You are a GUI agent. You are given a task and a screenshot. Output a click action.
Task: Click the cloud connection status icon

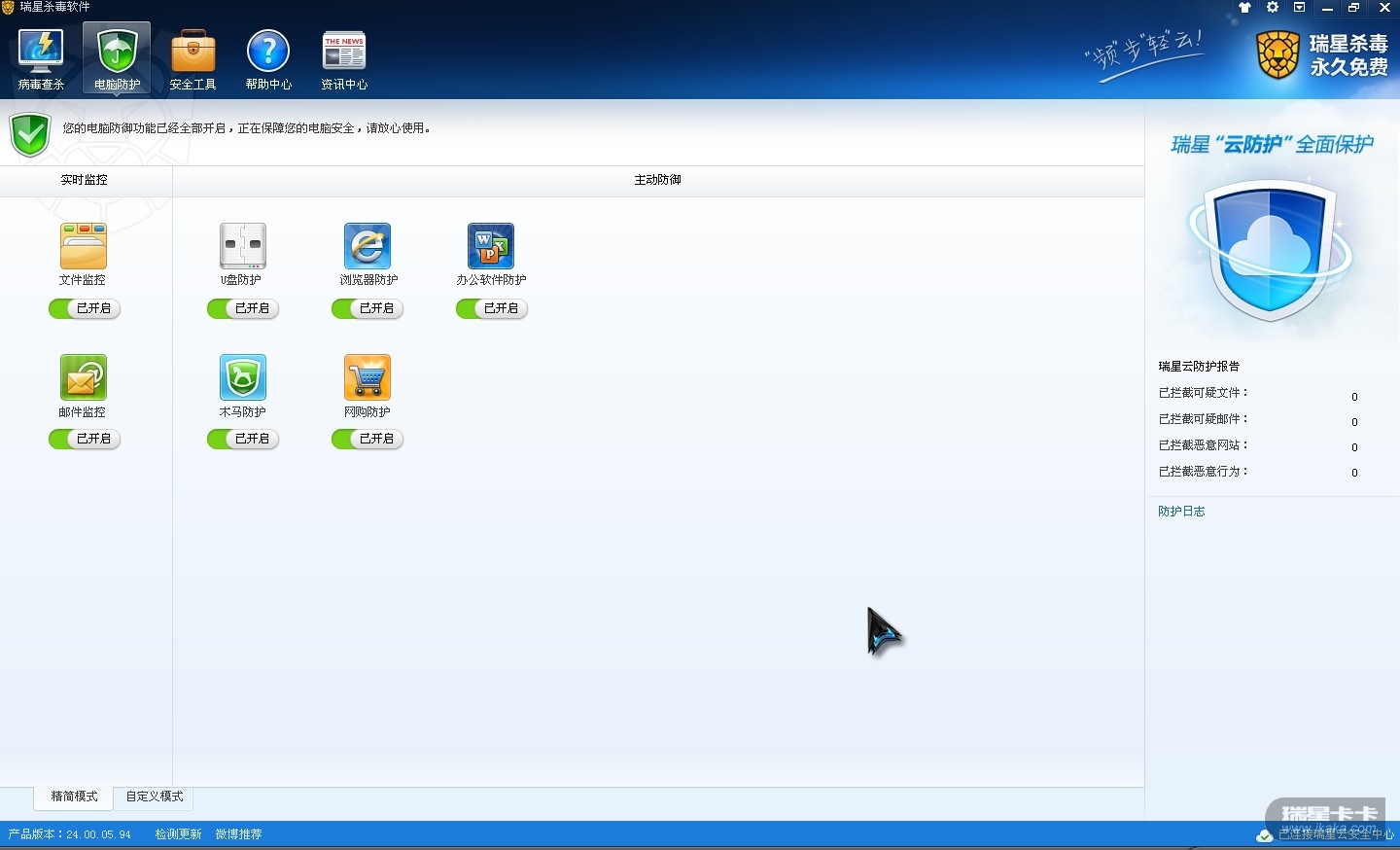tap(1265, 835)
